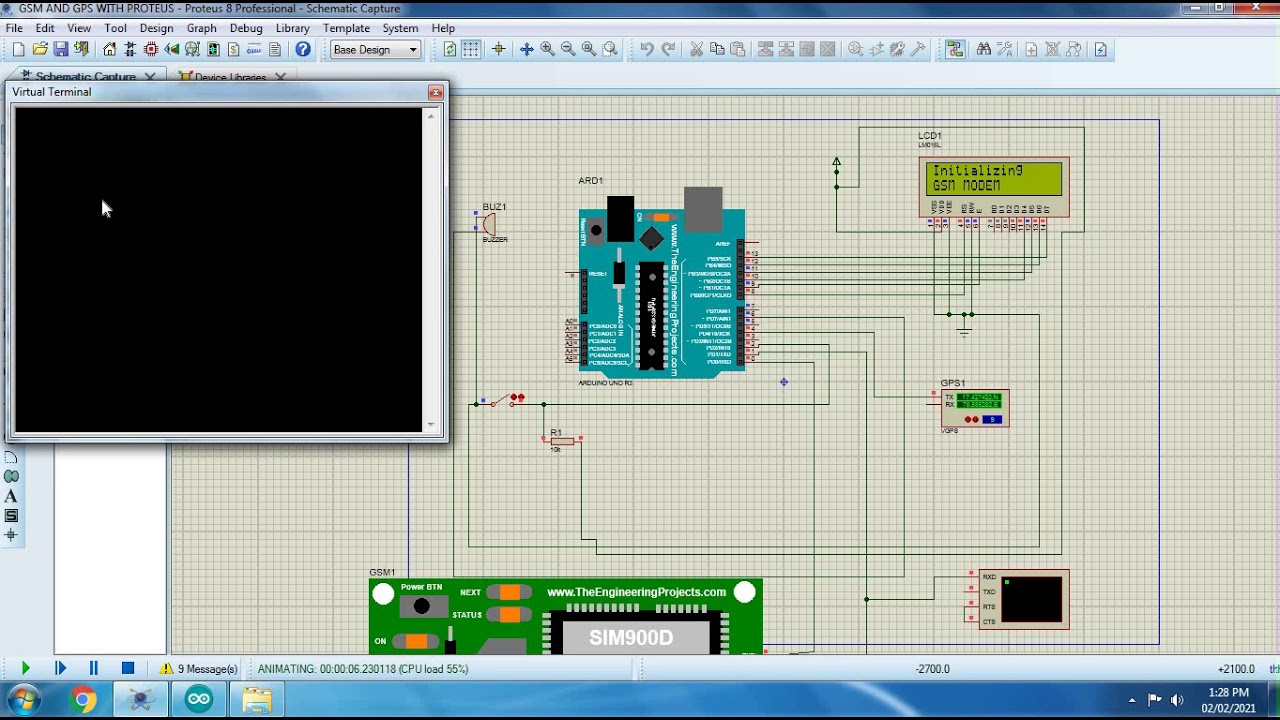
Task: Click the Virtual Terminal scrollbar
Action: coord(432,270)
